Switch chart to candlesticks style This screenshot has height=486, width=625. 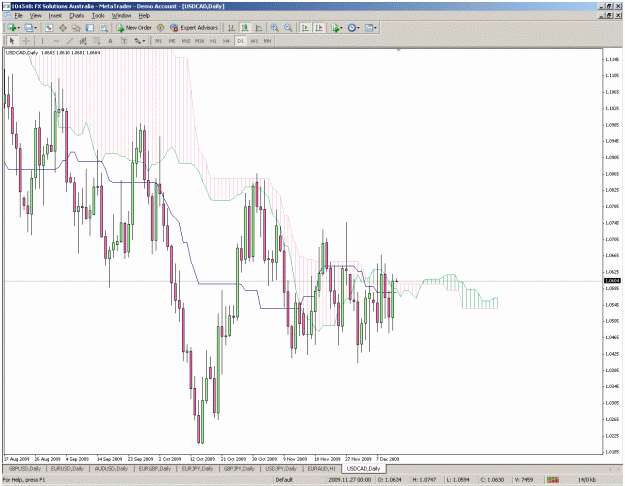click(x=245, y=28)
